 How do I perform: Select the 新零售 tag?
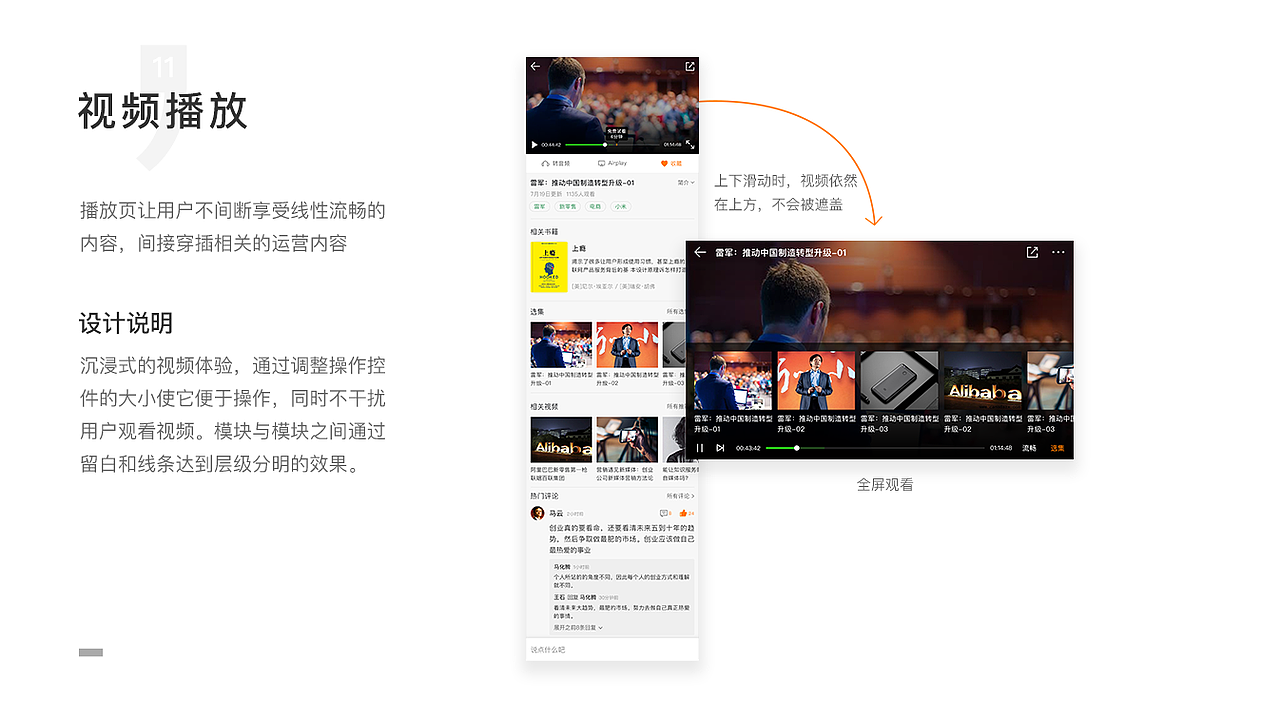point(567,206)
